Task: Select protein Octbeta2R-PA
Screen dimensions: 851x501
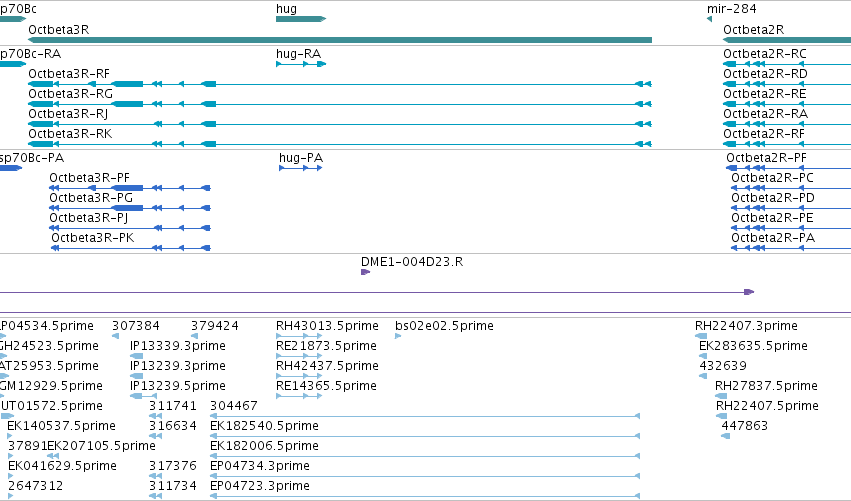Action: [773, 238]
